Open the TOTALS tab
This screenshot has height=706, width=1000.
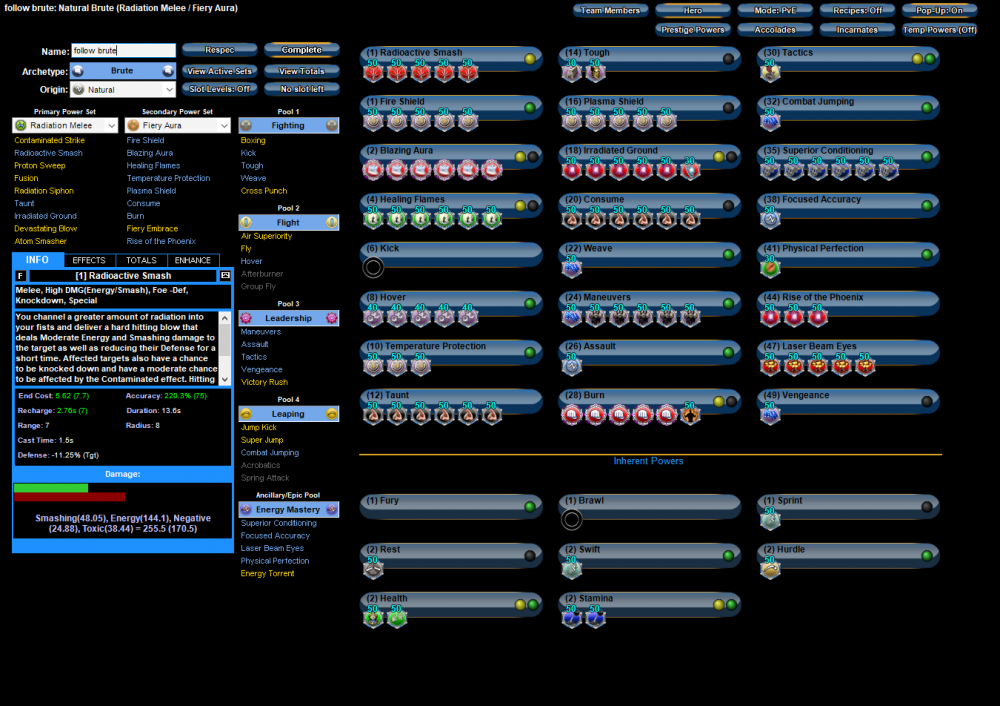coord(141,260)
